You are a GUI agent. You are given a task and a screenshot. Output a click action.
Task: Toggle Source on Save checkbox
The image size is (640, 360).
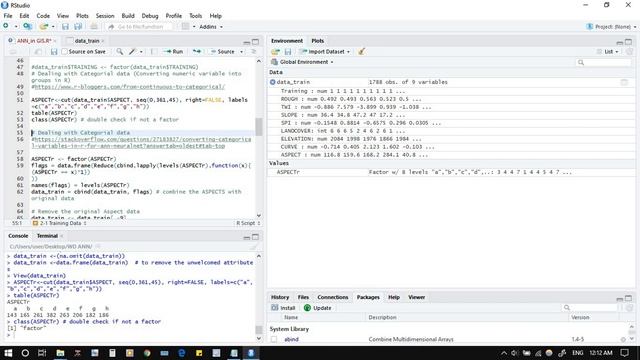point(64,52)
